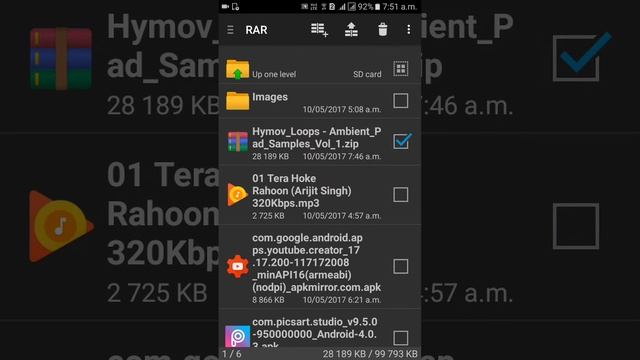Toggle the select-all grid icon
Viewport: 640px width, 360px height.
point(401,69)
